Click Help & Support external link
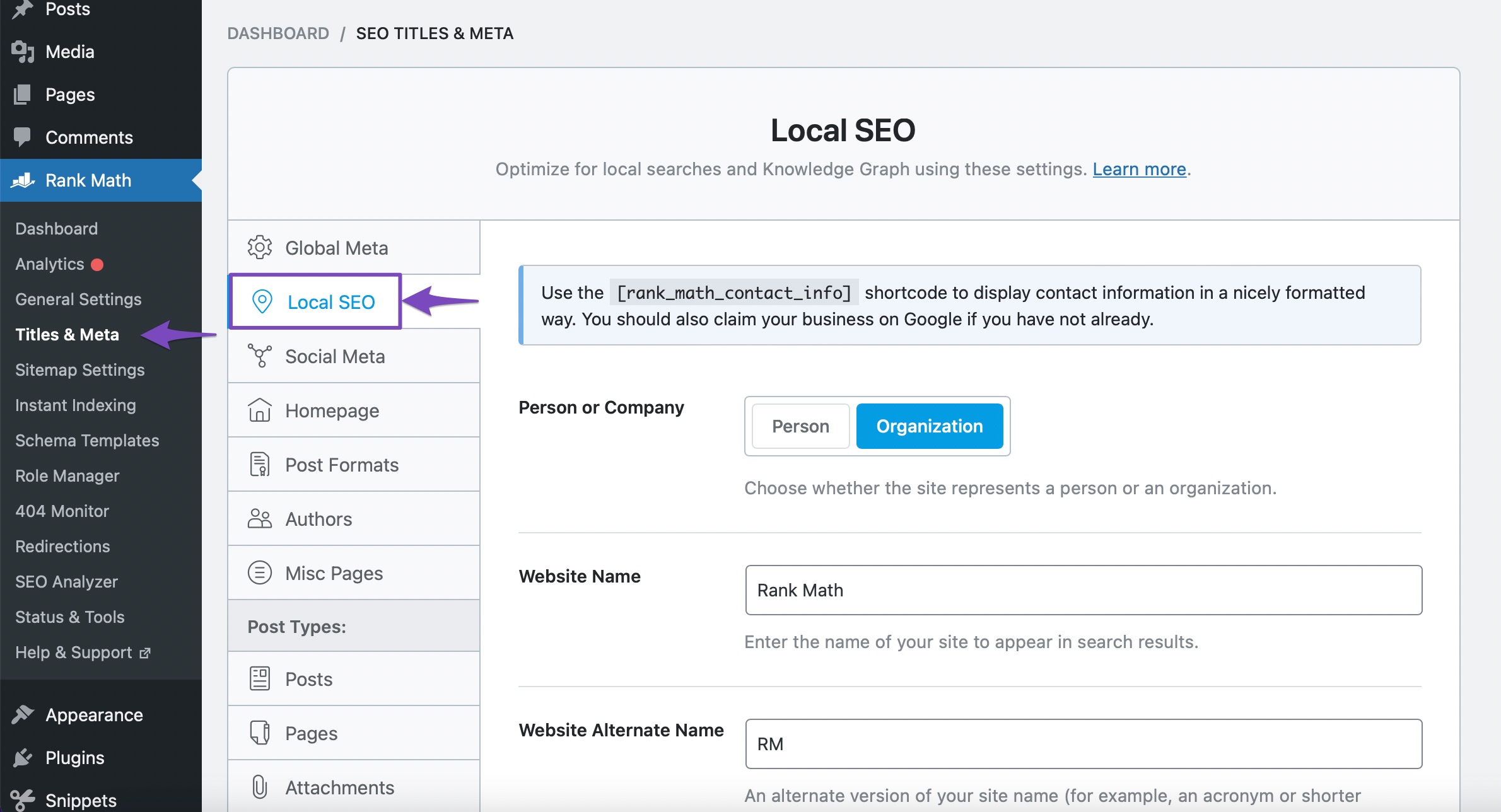The height and width of the screenshot is (812, 1501). point(82,651)
